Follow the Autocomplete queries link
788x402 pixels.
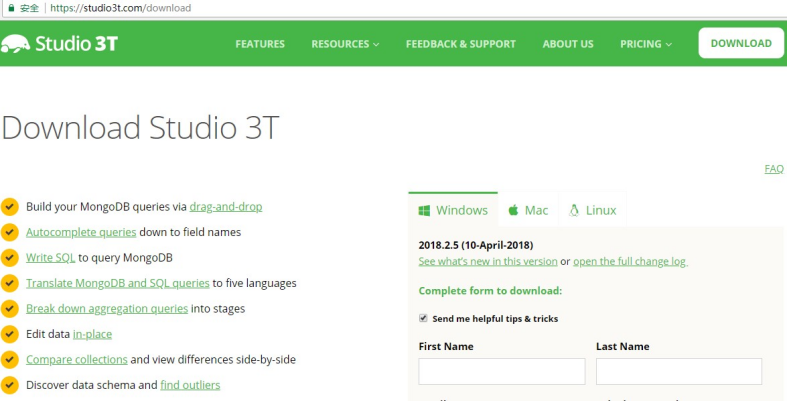[81, 232]
